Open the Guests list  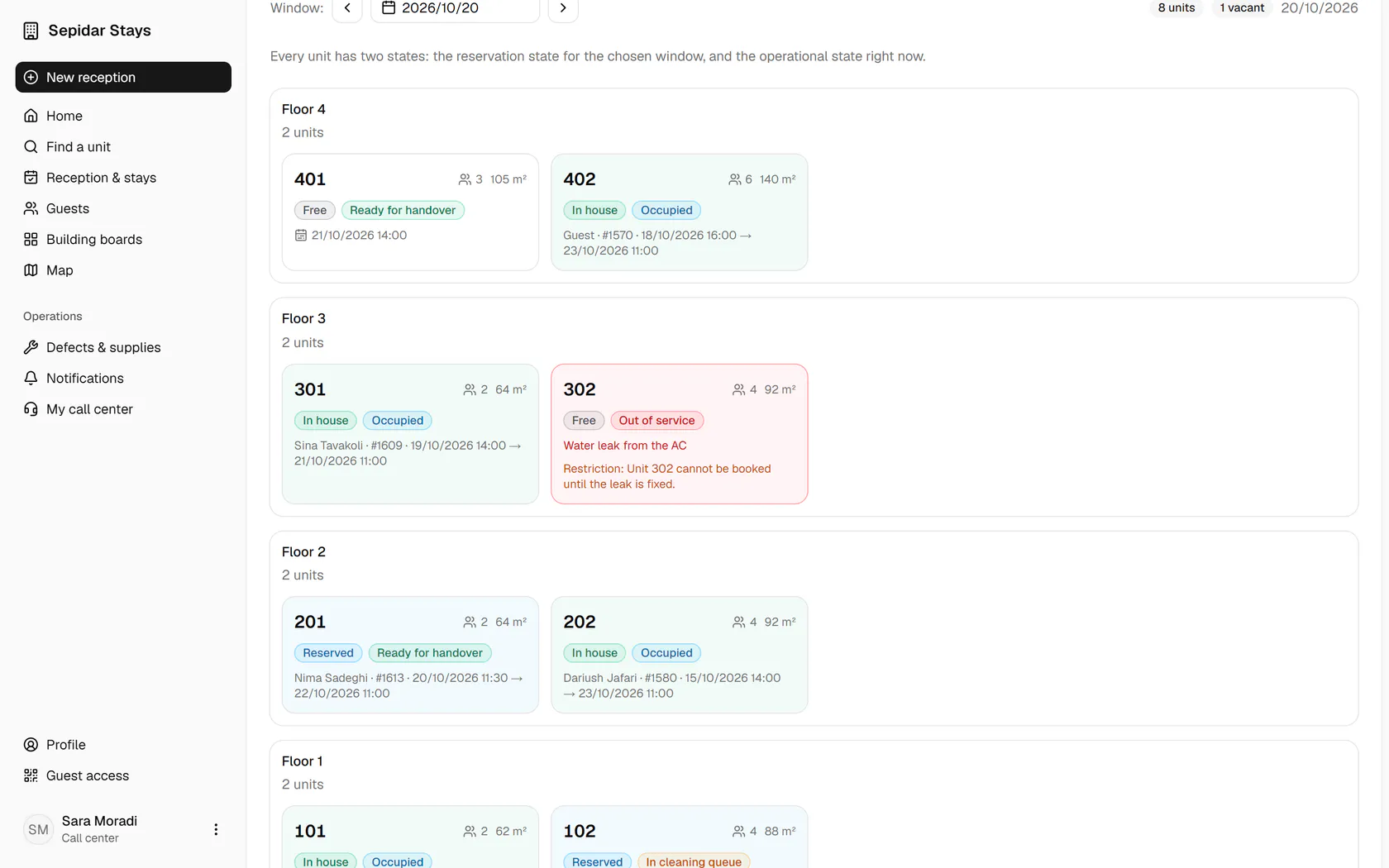123,208
